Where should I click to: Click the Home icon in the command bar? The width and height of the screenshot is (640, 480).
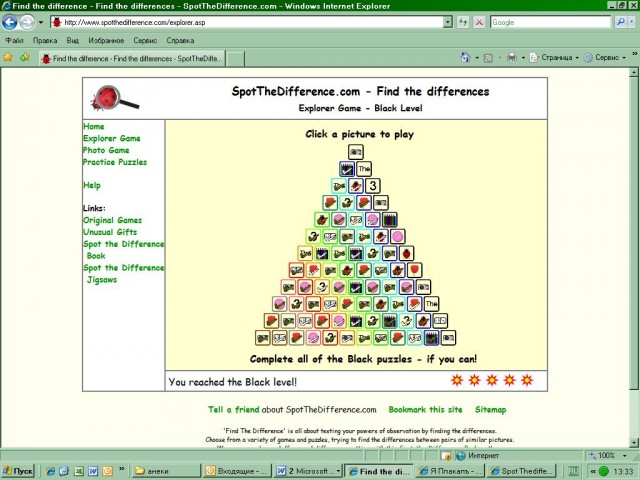click(x=465, y=58)
